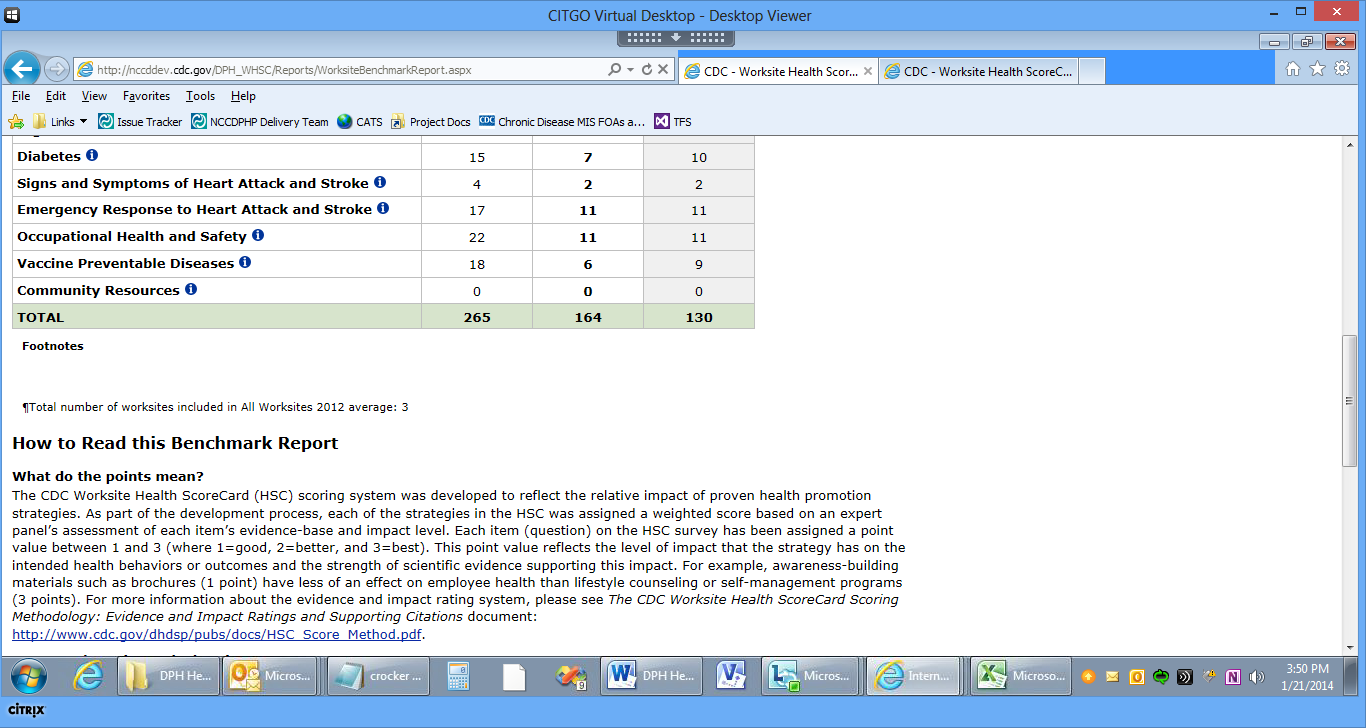Image resolution: width=1366 pixels, height=728 pixels.
Task: Open a new browser tab
Action: (x=1092, y=71)
